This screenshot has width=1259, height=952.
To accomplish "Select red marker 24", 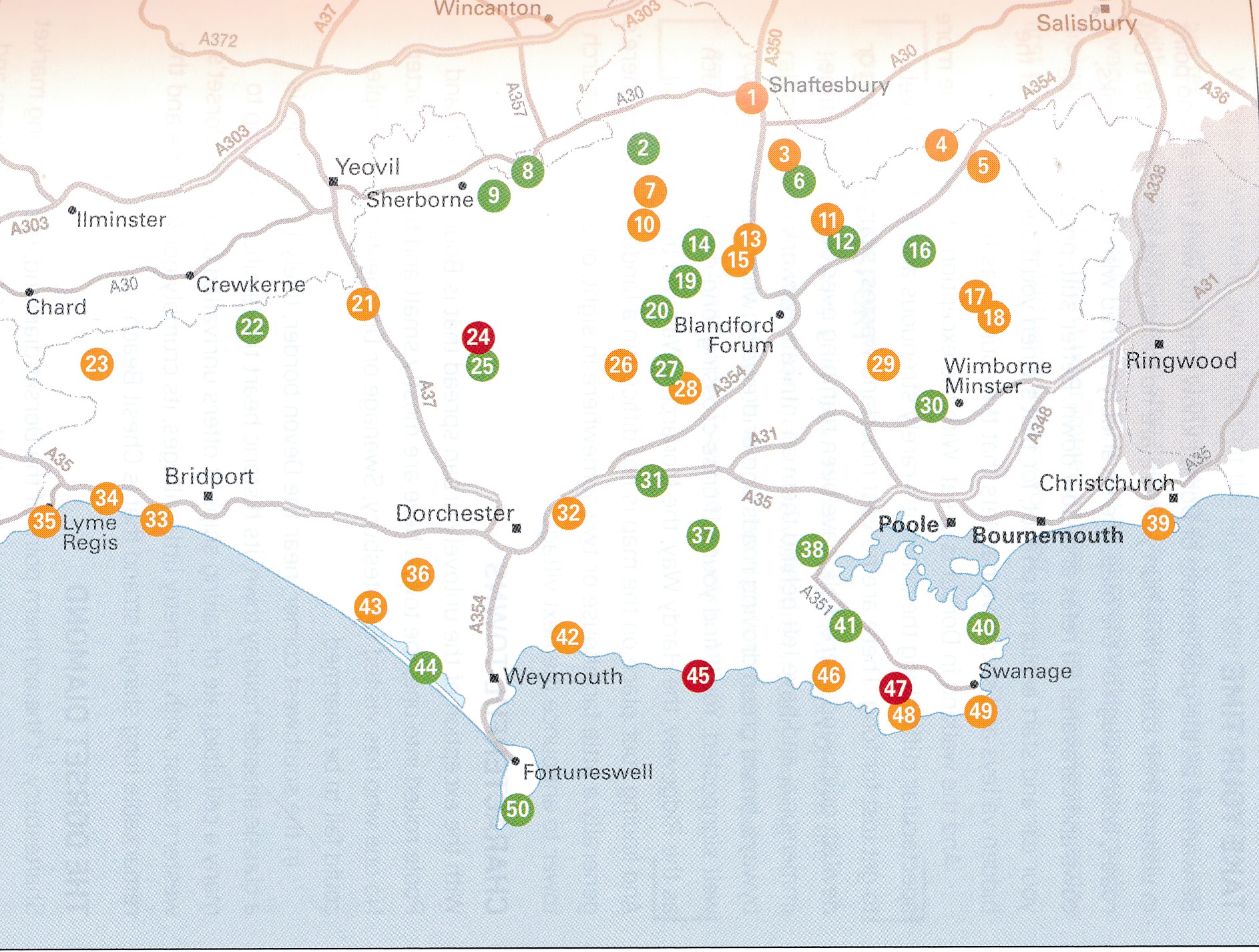I will coord(478,337).
